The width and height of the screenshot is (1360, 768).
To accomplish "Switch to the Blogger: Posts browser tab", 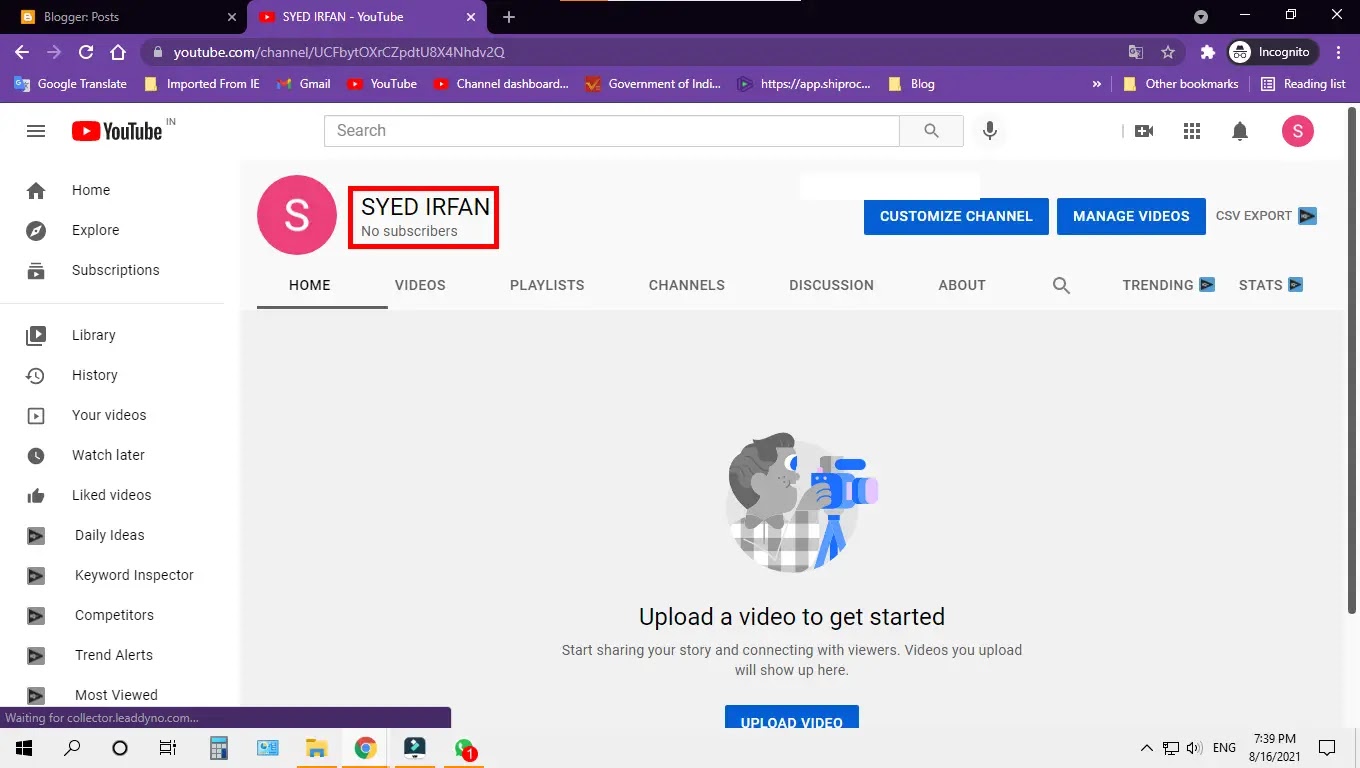I will pyautogui.click(x=123, y=17).
